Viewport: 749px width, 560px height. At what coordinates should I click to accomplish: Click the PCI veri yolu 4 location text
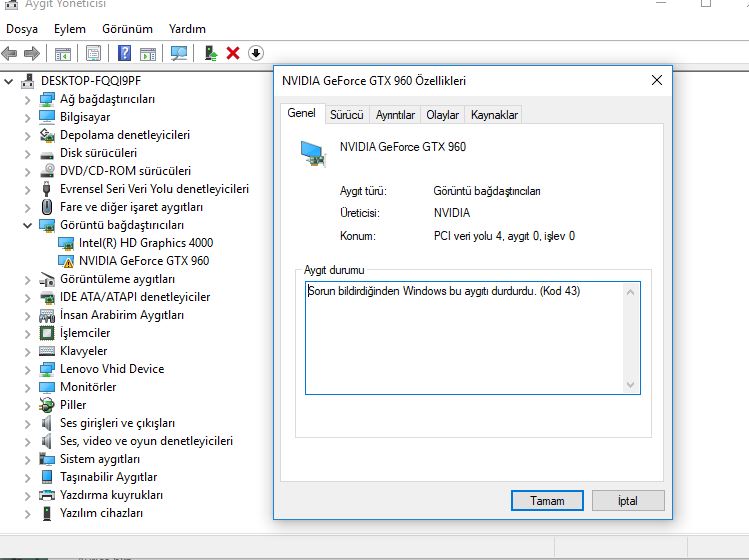click(x=504, y=236)
